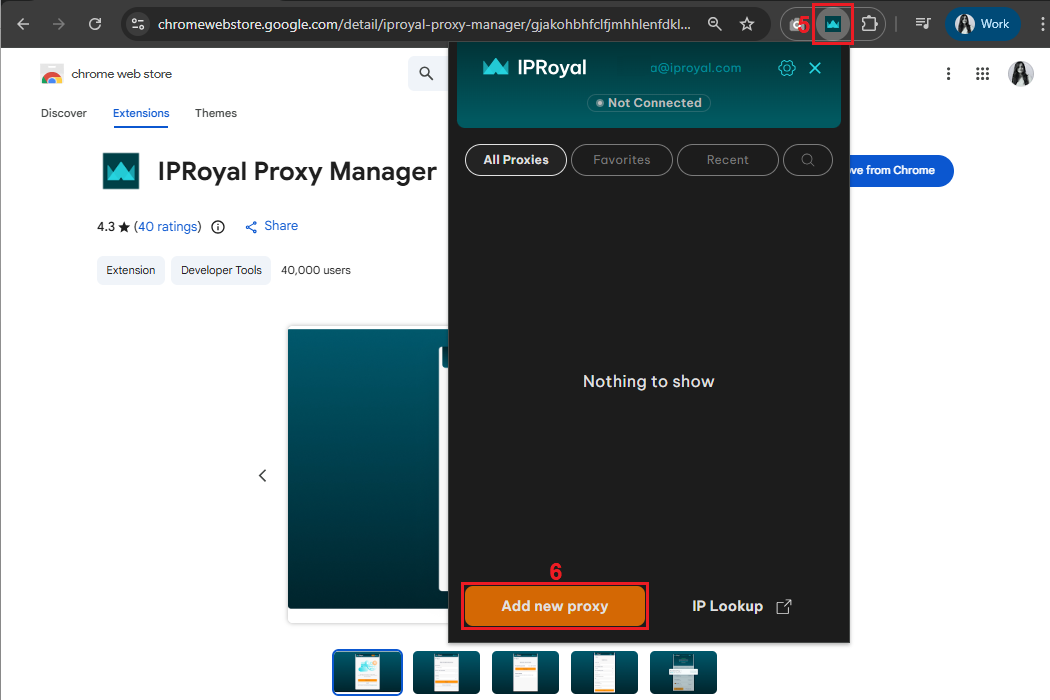The height and width of the screenshot is (700, 1050).
Task: Switch to the Recent tab
Action: (727, 160)
